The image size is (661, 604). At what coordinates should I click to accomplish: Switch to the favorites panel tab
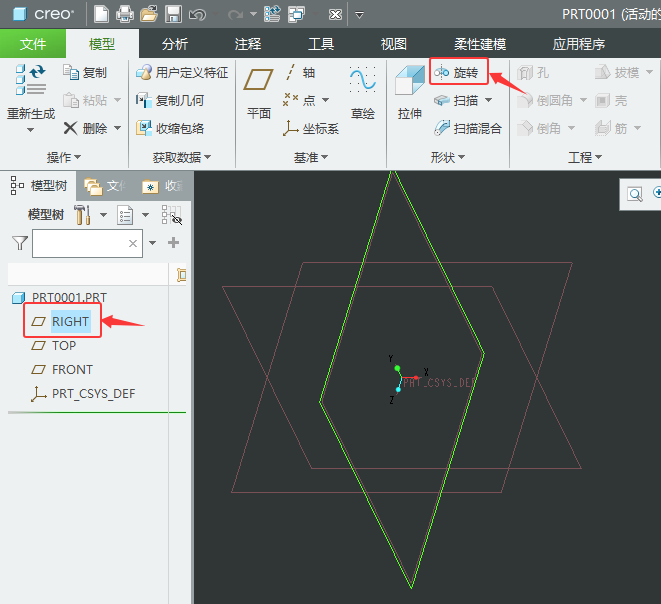point(162,186)
